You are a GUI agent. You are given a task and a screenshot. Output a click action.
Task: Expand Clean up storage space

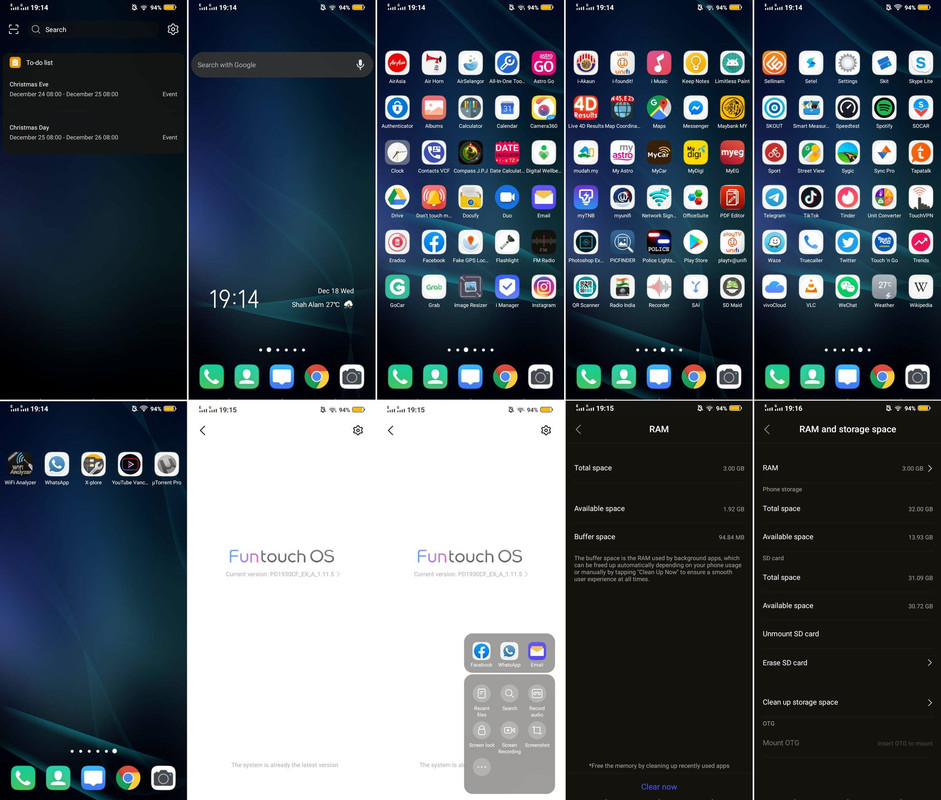click(x=847, y=702)
